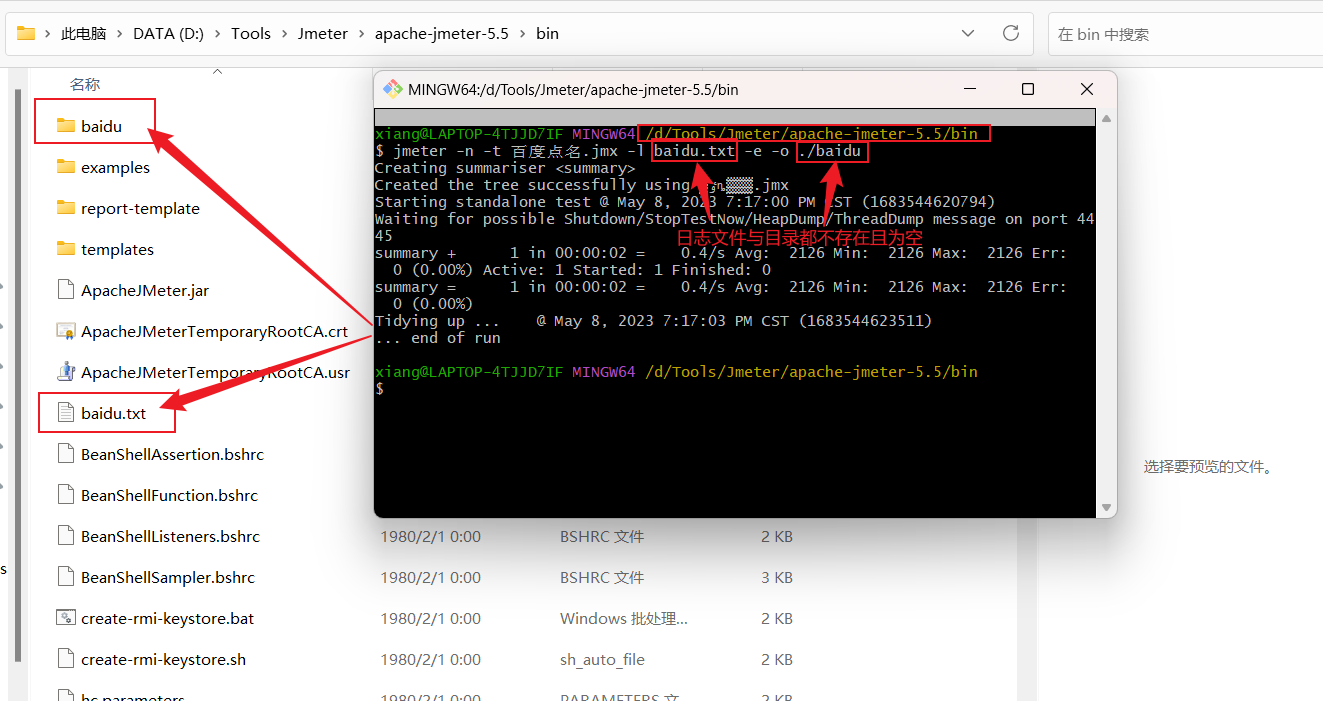The image size is (1323, 701).
Task: Select the BeanShellFunction.bshrc file name
Action: coord(169,495)
